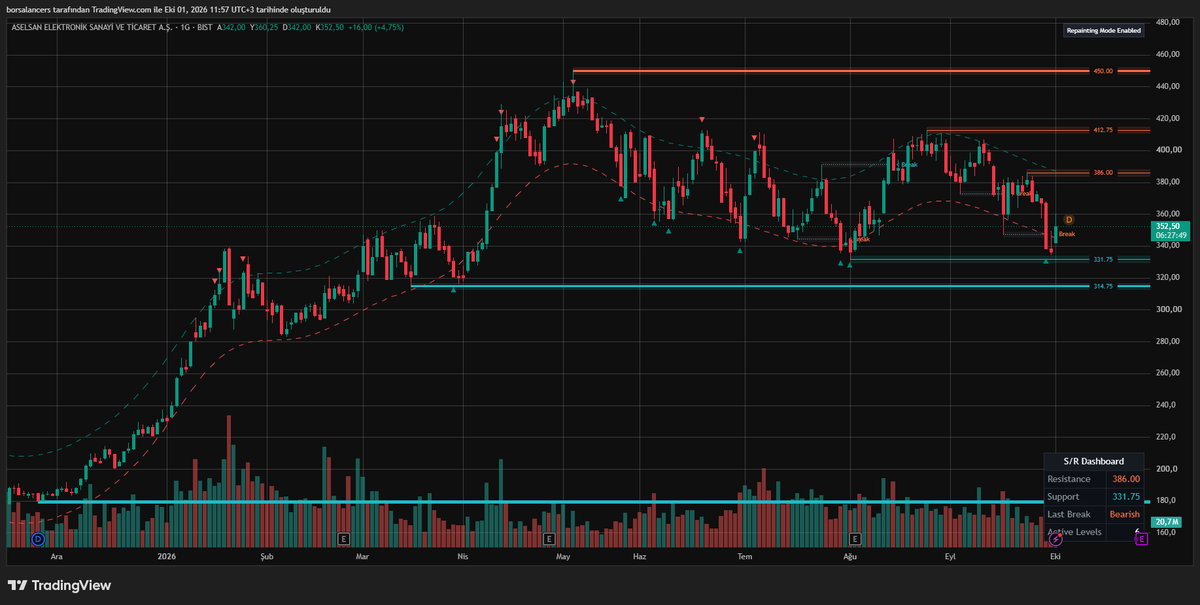Click the purple lightning bolt event icon
Image resolution: width=1200 pixels, height=605 pixels.
tap(1056, 538)
